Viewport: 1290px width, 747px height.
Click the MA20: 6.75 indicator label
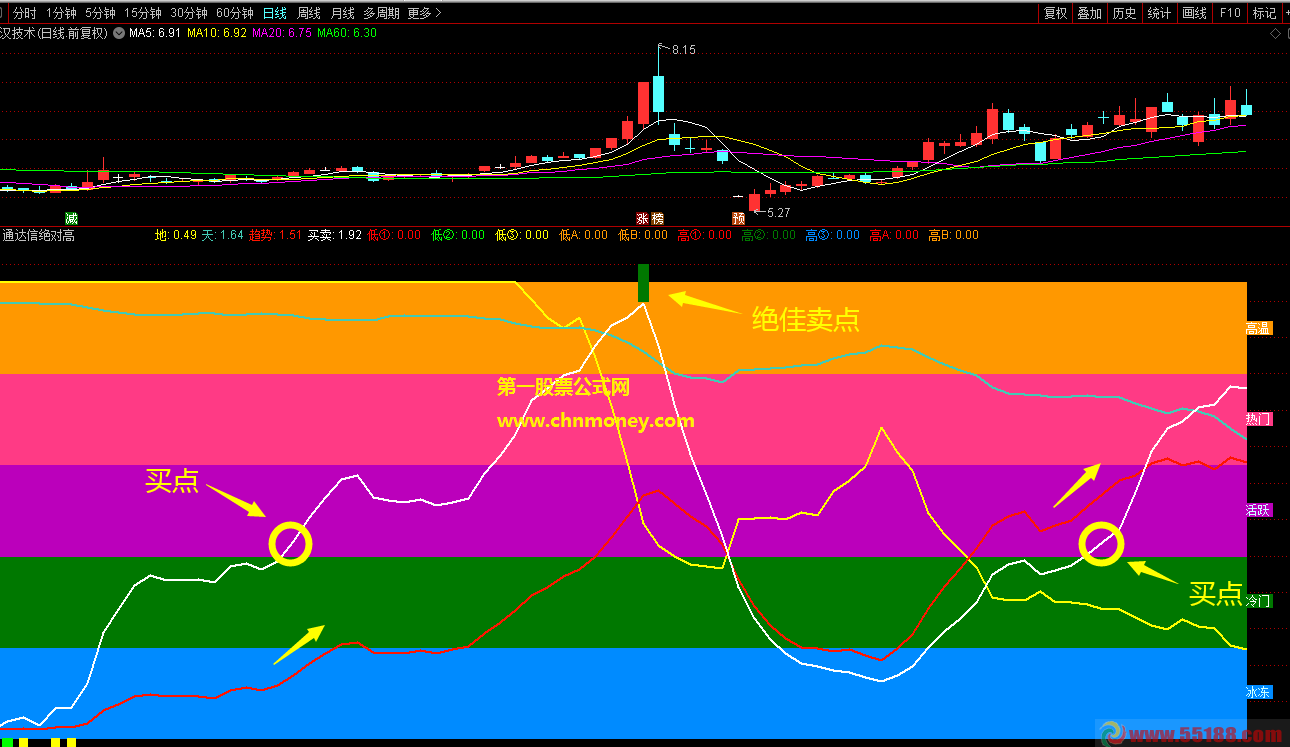(281, 33)
